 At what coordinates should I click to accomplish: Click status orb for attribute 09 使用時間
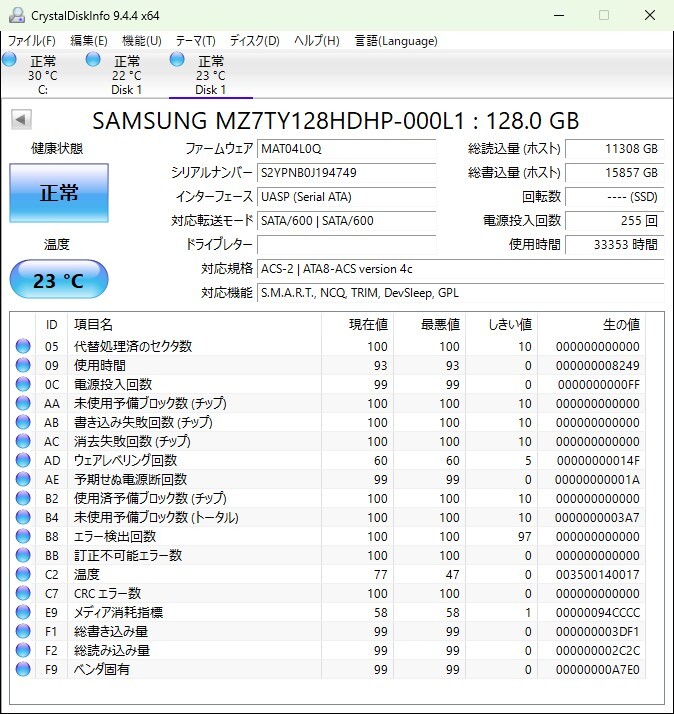tap(23, 365)
